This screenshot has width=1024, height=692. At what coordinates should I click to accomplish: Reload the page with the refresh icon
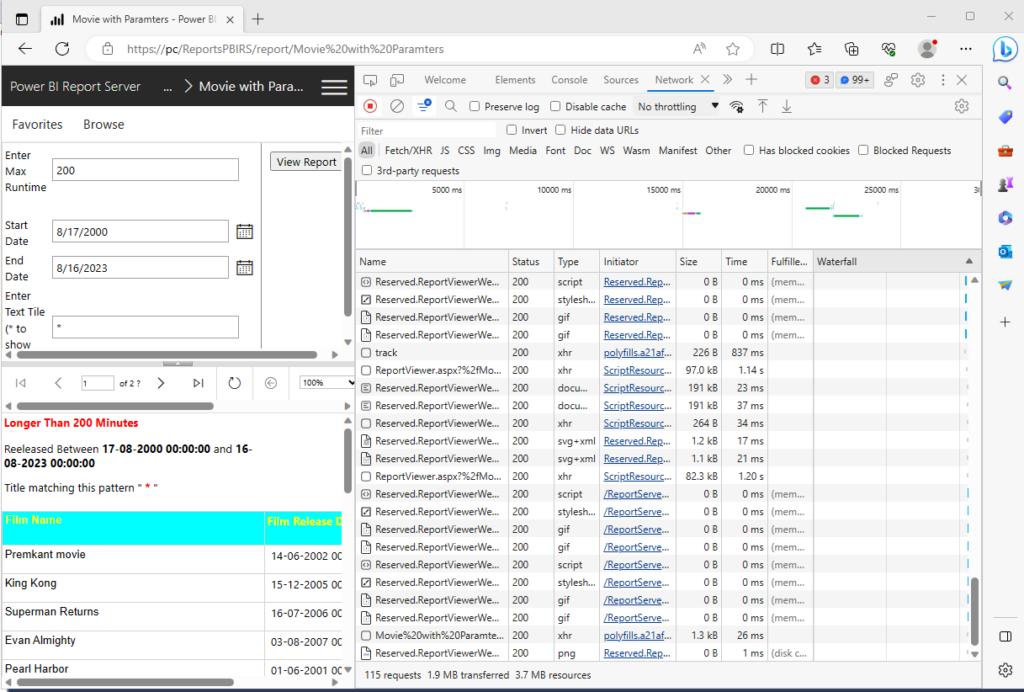pos(62,49)
